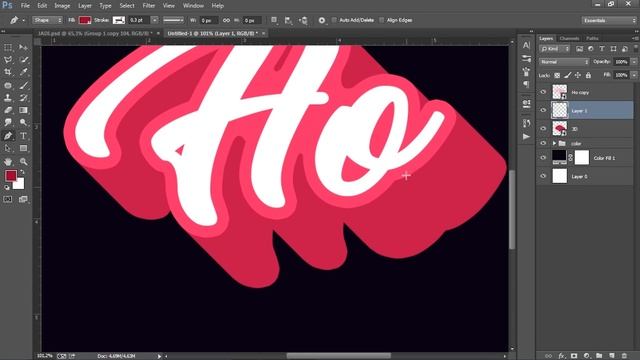Hide the Color Fill 1 layer
This screenshot has height=360, width=640.
pyautogui.click(x=543, y=158)
